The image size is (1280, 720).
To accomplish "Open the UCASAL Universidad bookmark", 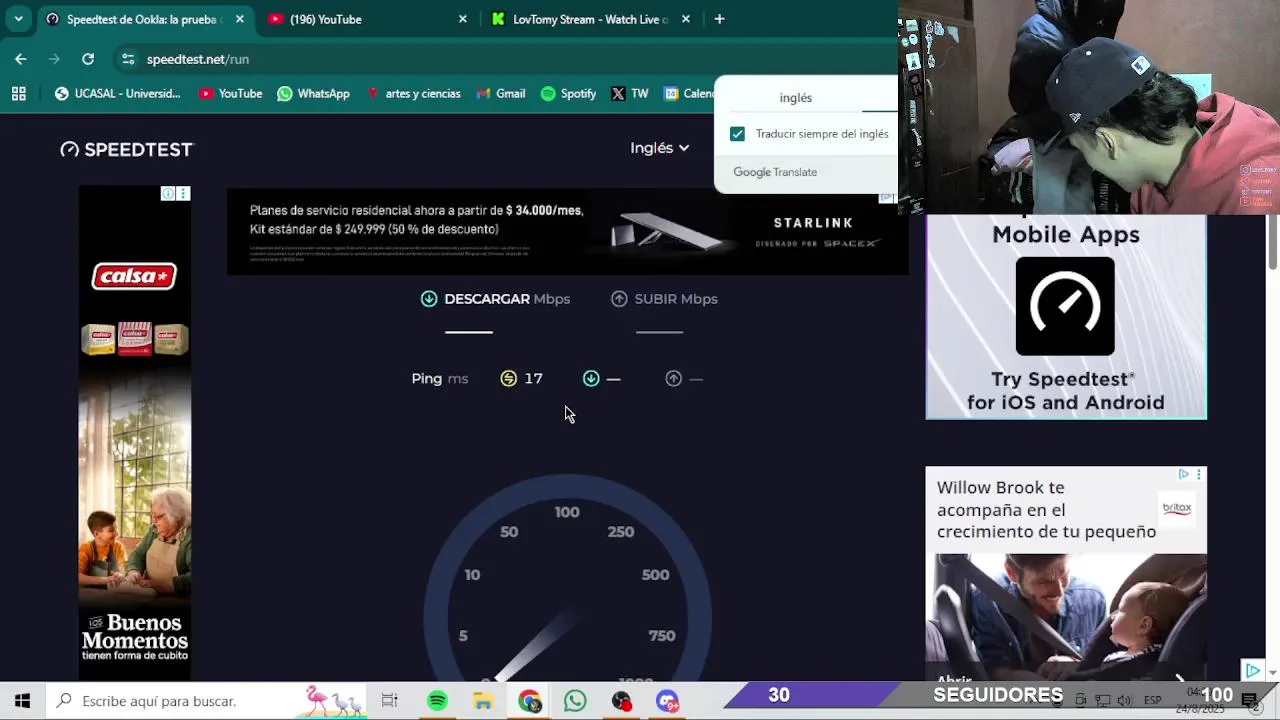I will (118, 93).
